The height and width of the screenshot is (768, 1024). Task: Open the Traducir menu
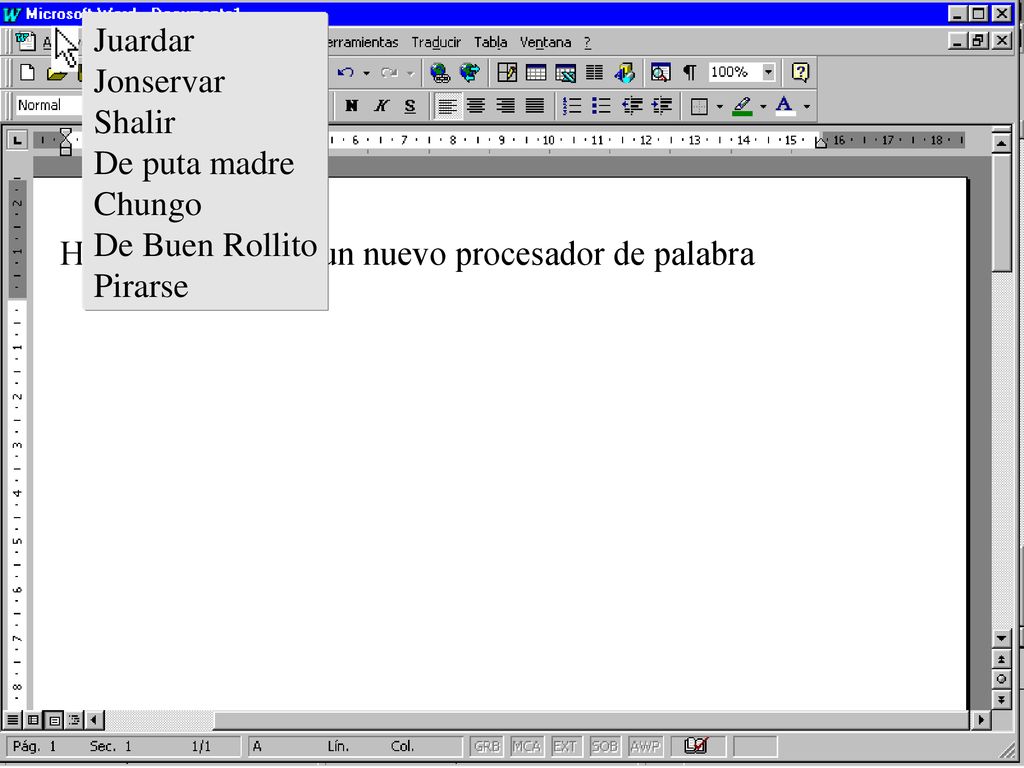click(436, 42)
